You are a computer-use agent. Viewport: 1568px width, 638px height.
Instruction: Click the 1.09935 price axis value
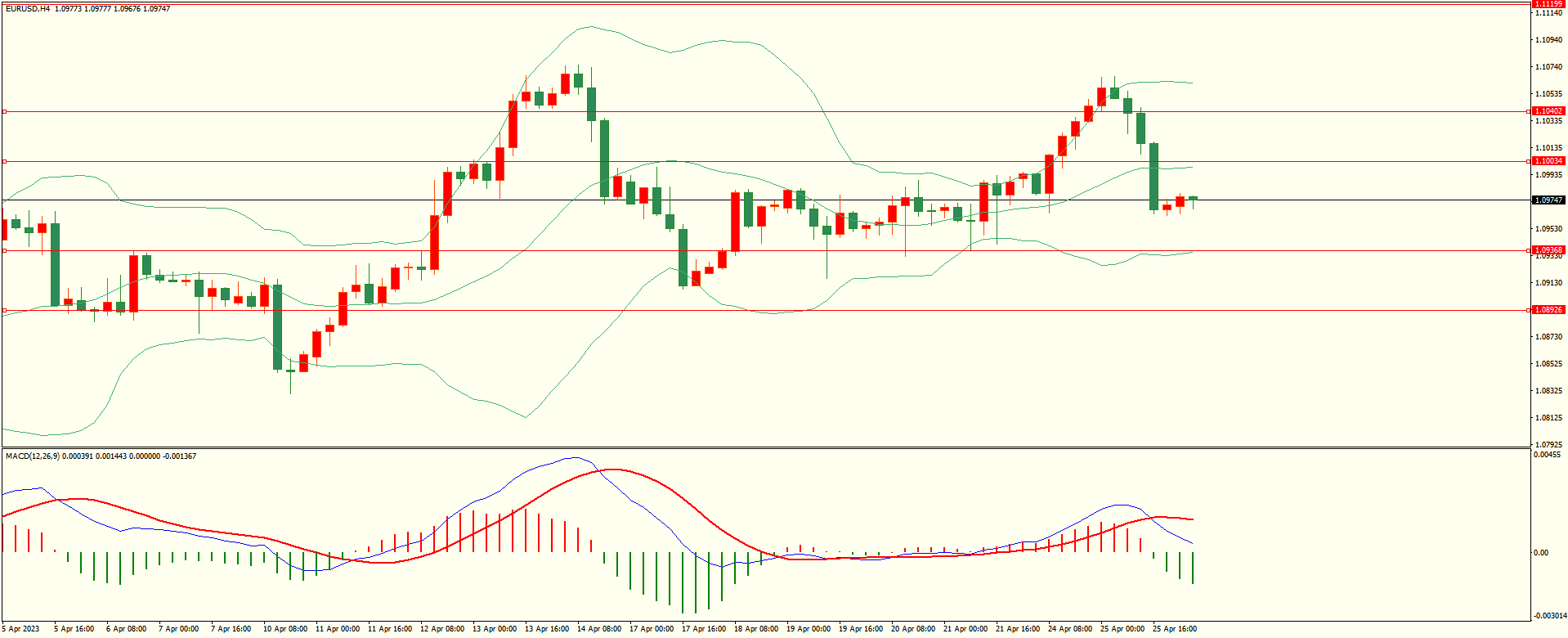coord(1549,175)
